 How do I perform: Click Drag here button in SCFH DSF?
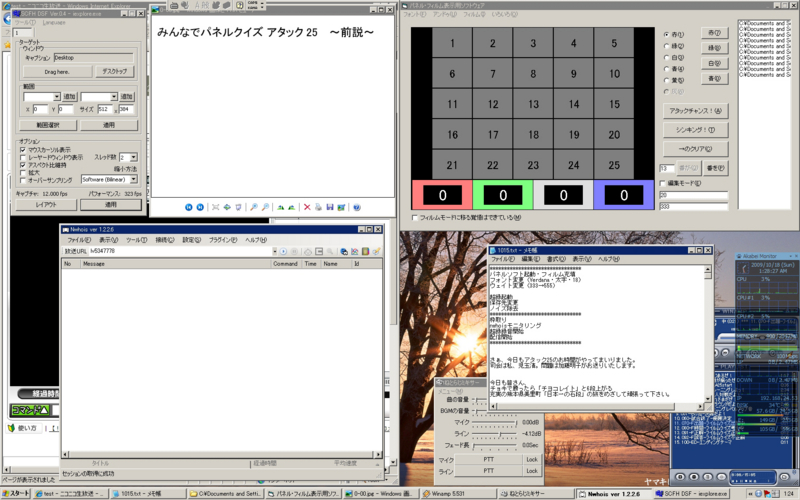(x=57, y=72)
